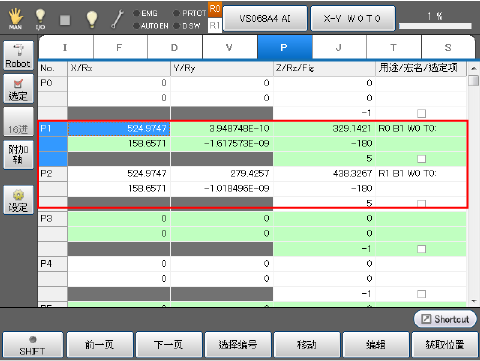Image resolution: width=480 pixels, height=361 pixels.
Task: Click the gray stop square icon
Action: [x=65, y=20]
